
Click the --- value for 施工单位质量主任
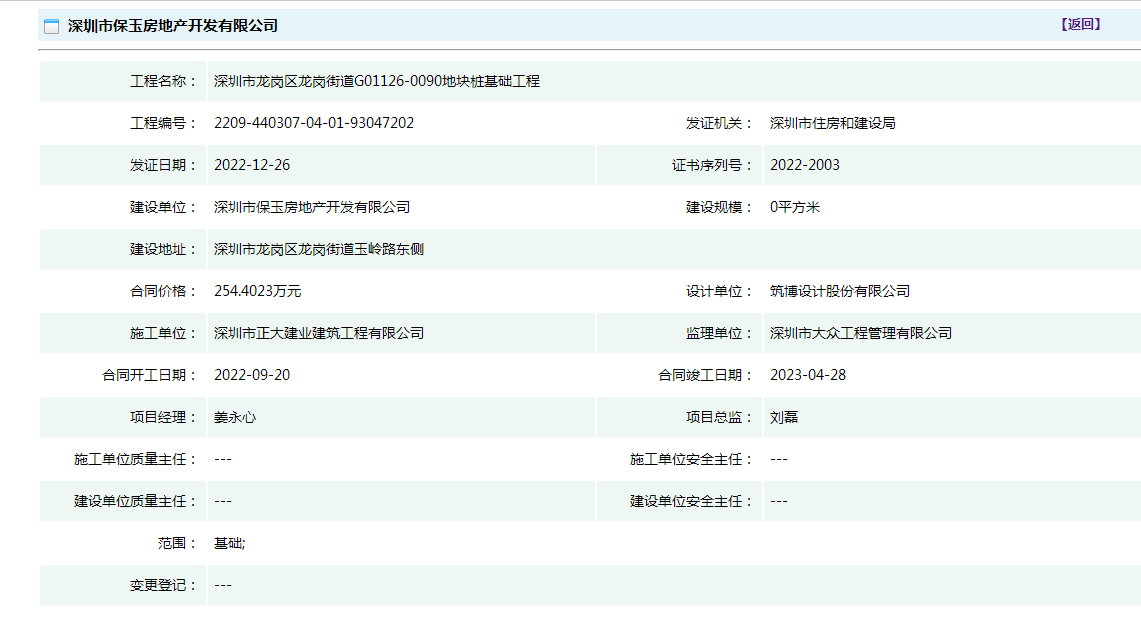(223, 460)
